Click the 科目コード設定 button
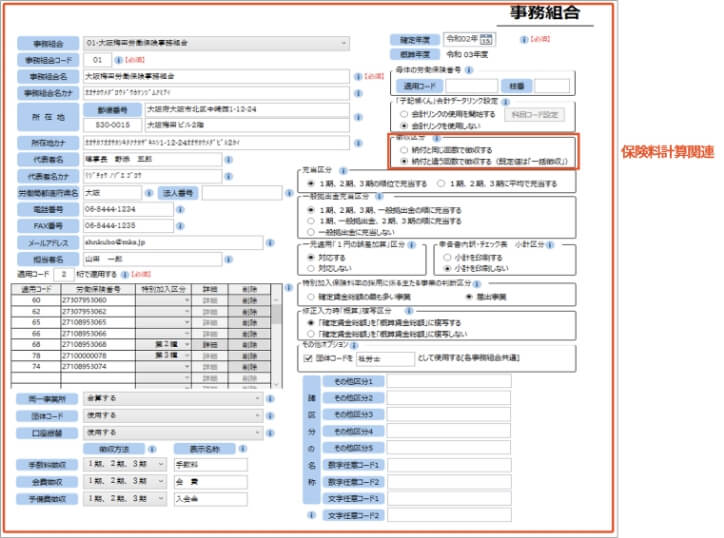 (534, 115)
